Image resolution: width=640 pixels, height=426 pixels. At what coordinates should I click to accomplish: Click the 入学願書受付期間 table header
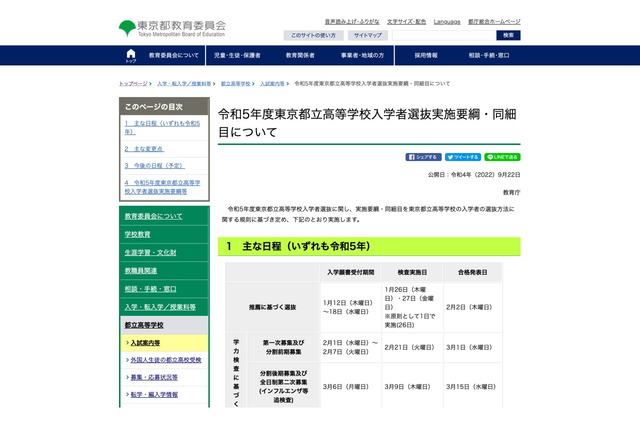coord(350,272)
